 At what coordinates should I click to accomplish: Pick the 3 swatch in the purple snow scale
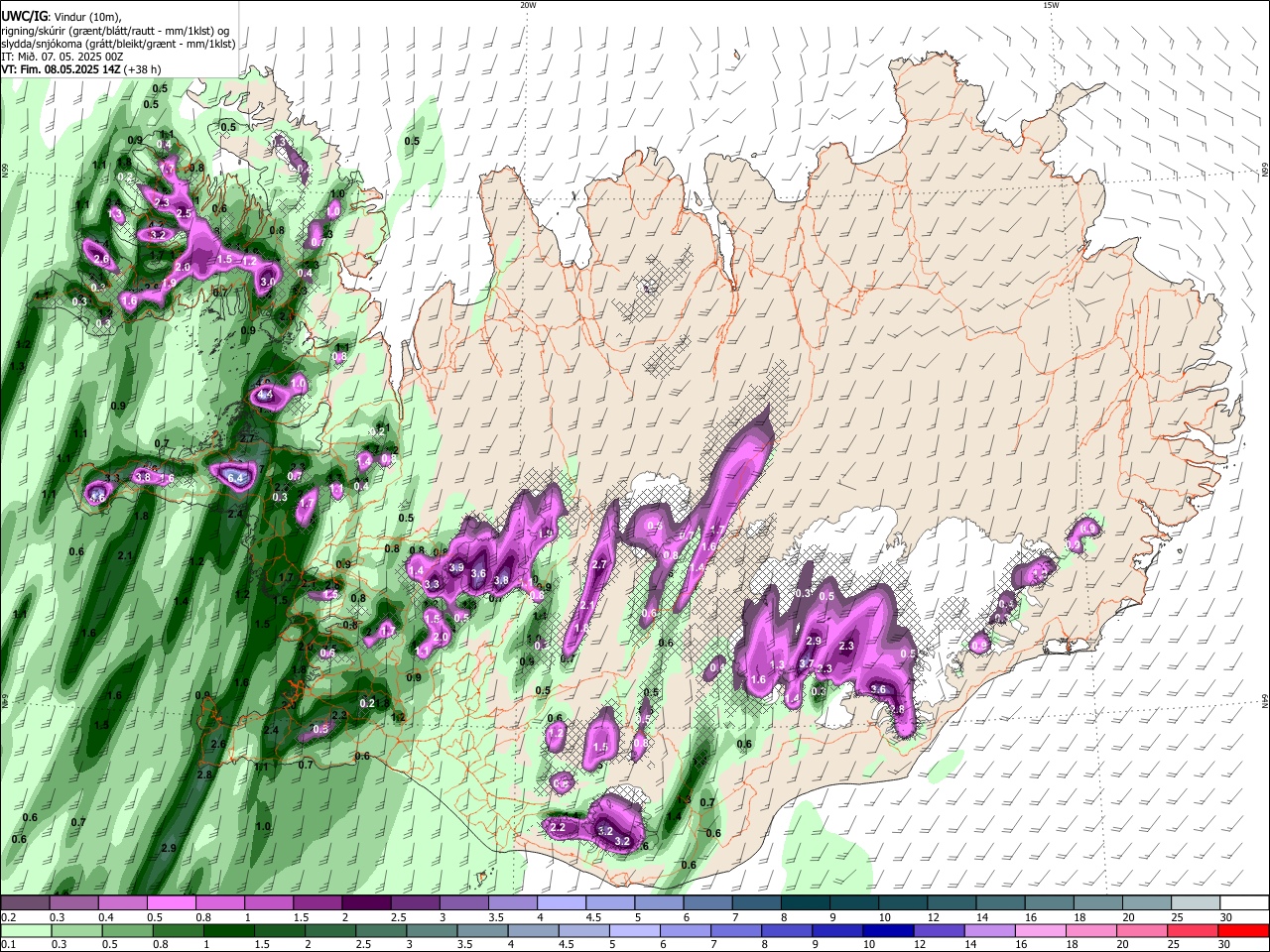click(463, 903)
